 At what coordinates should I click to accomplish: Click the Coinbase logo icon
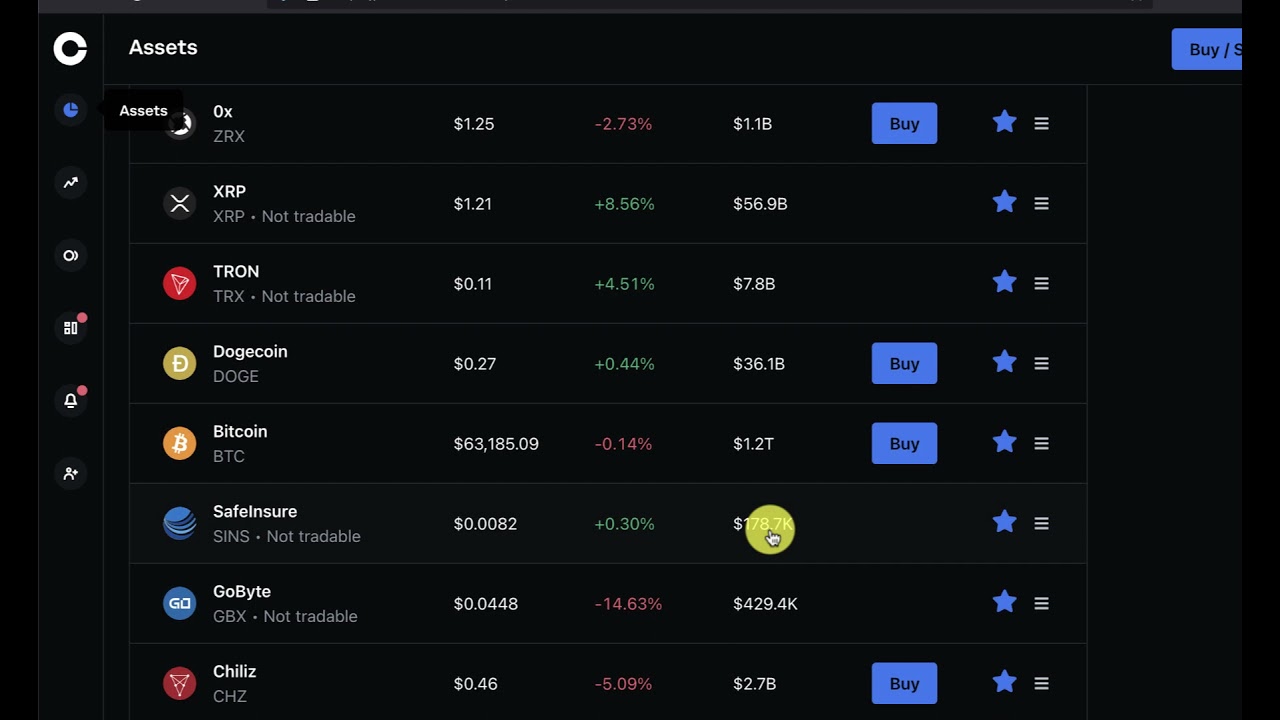(70, 48)
